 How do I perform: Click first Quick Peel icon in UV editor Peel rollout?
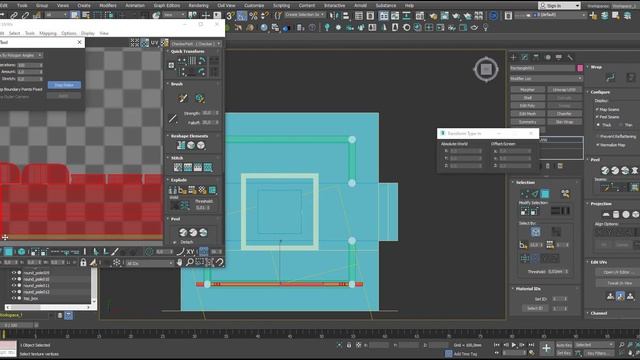click(183, 232)
